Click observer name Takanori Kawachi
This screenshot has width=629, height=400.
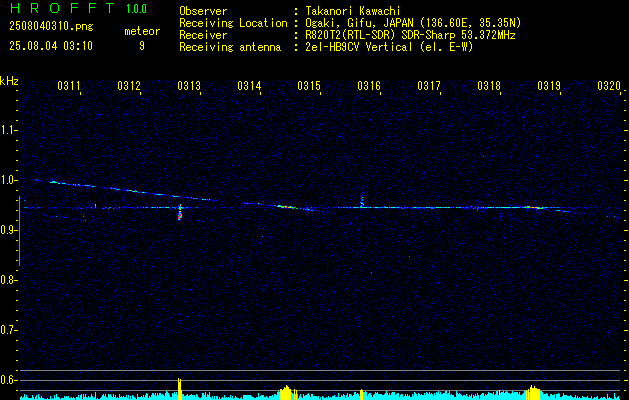click(353, 11)
